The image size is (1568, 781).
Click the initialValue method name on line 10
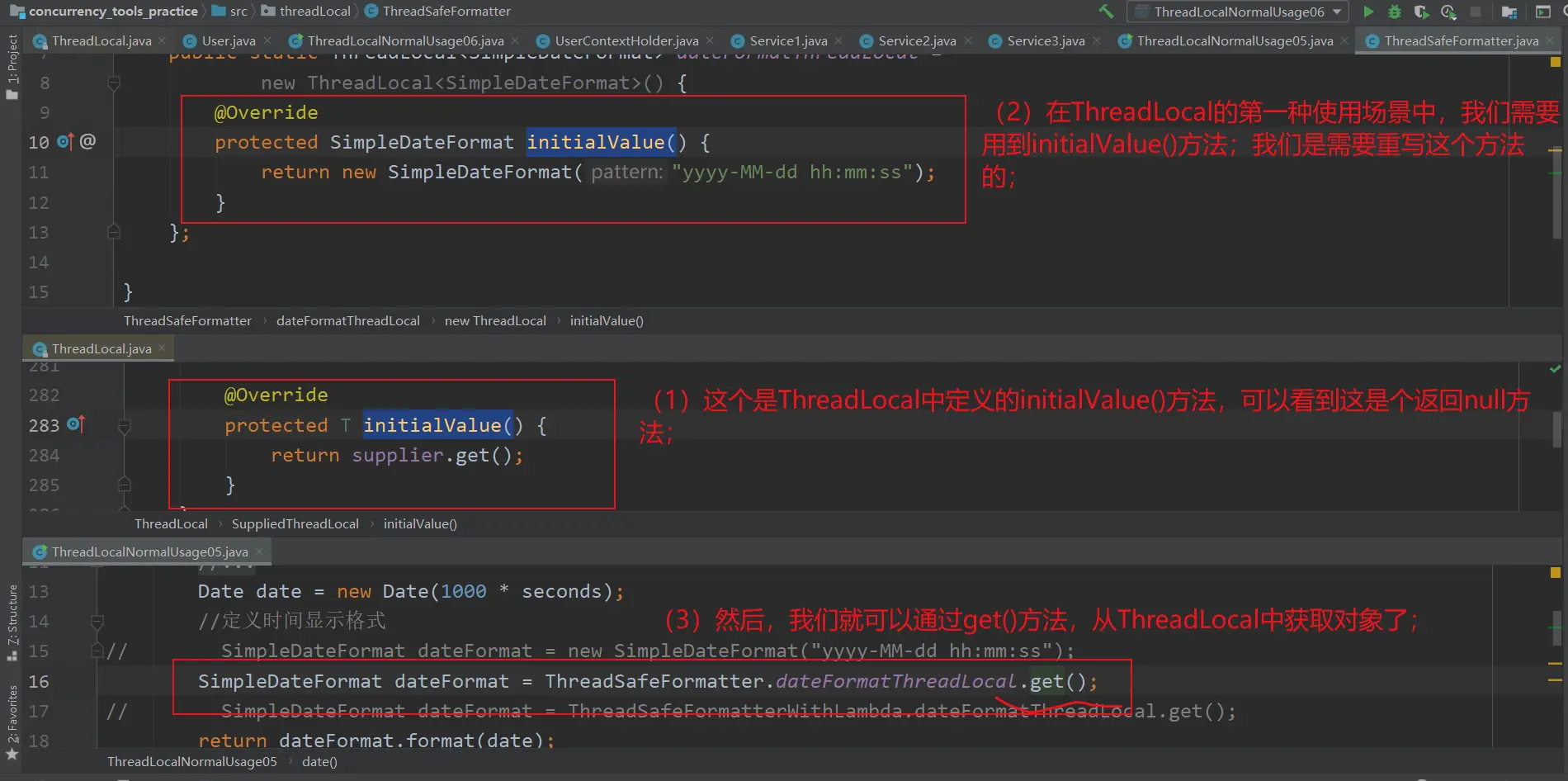[596, 142]
